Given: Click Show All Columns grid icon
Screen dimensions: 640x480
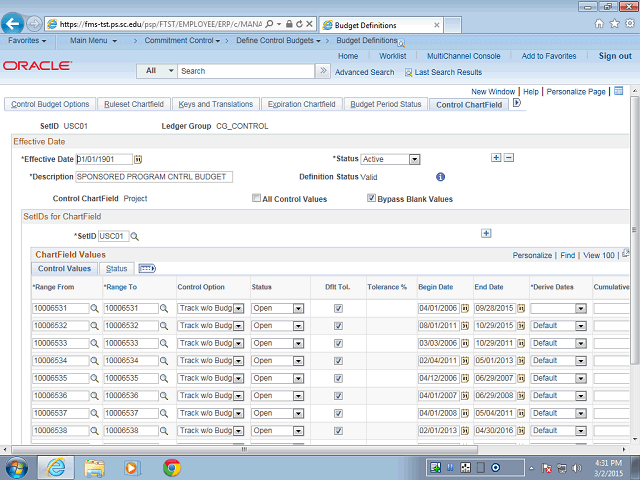Looking at the screenshot, I should point(146,268).
